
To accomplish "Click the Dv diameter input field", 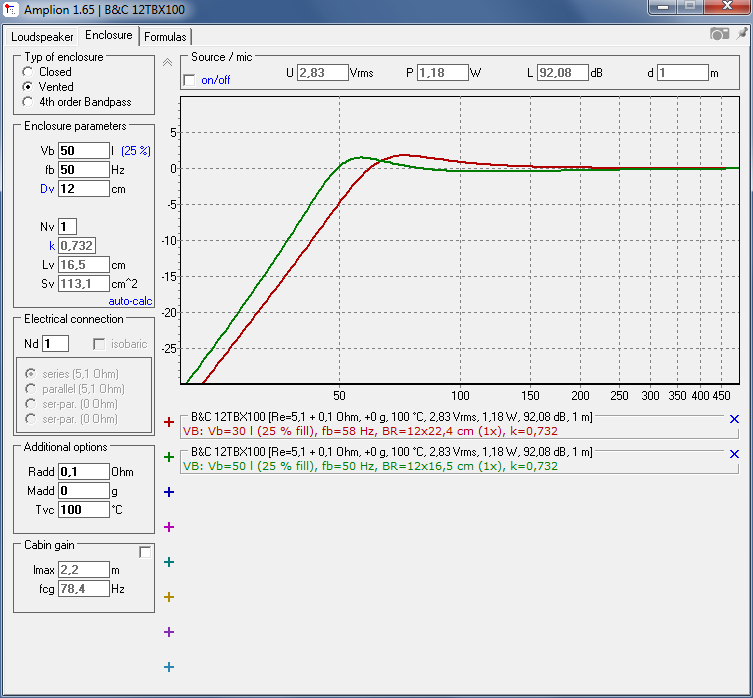I will point(84,189).
